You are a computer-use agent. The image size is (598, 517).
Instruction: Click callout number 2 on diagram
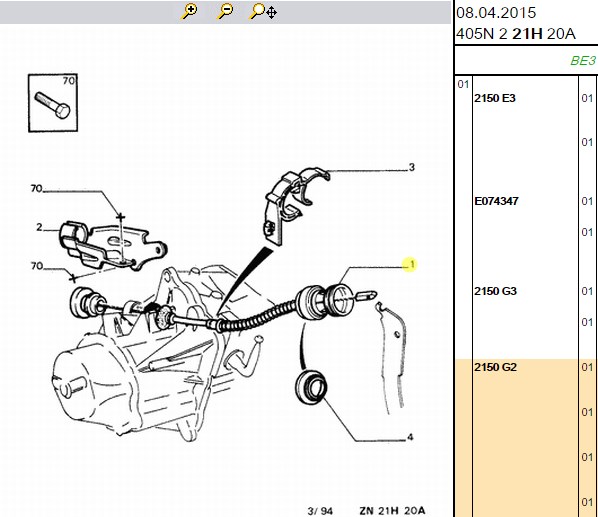pyautogui.click(x=39, y=227)
